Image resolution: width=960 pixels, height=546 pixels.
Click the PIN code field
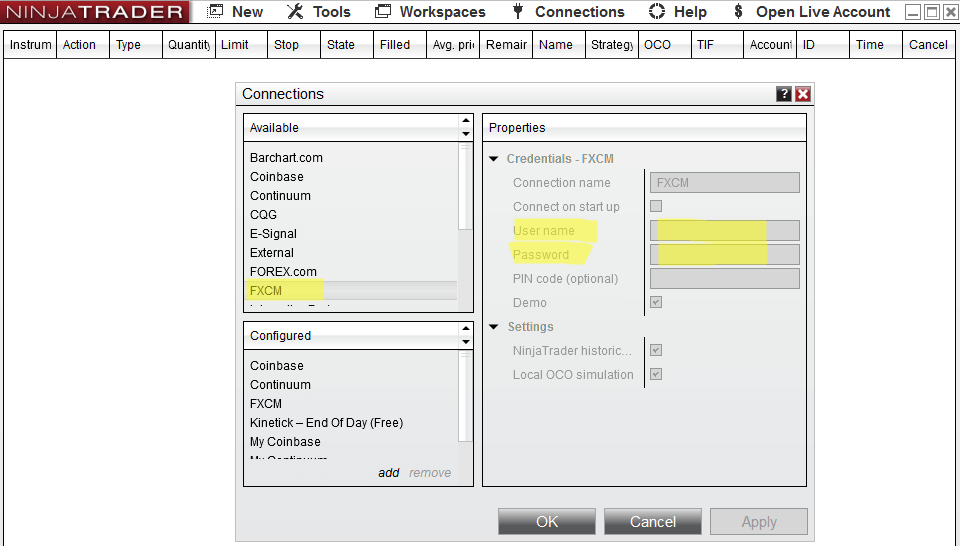click(x=724, y=279)
